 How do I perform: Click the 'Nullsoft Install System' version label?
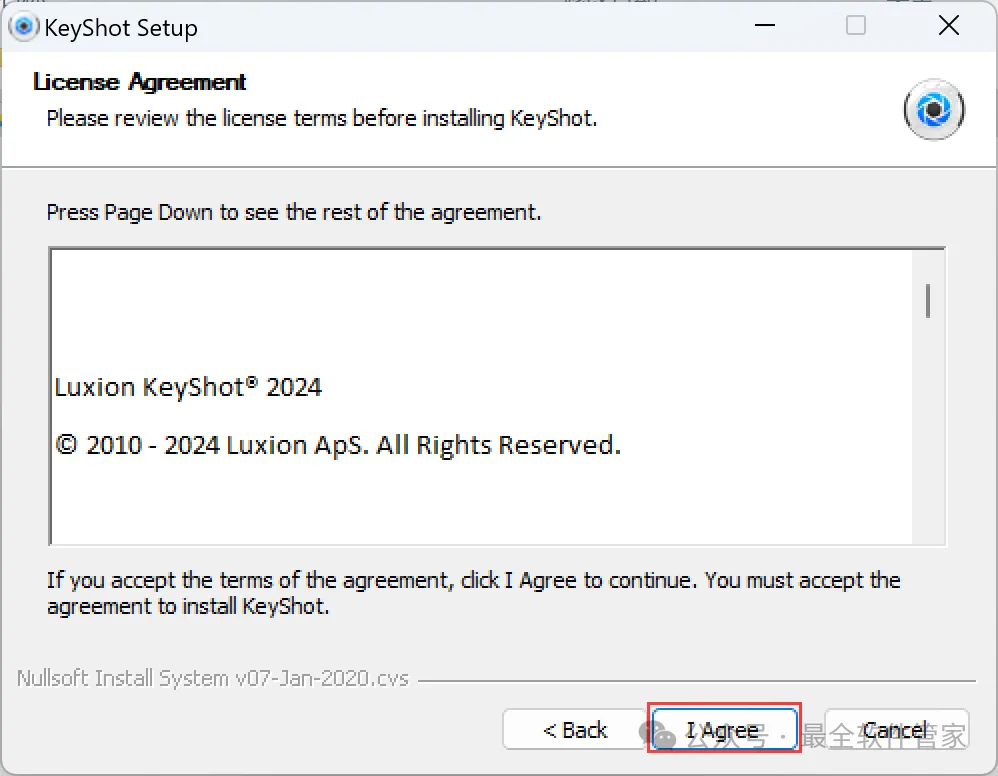212,678
